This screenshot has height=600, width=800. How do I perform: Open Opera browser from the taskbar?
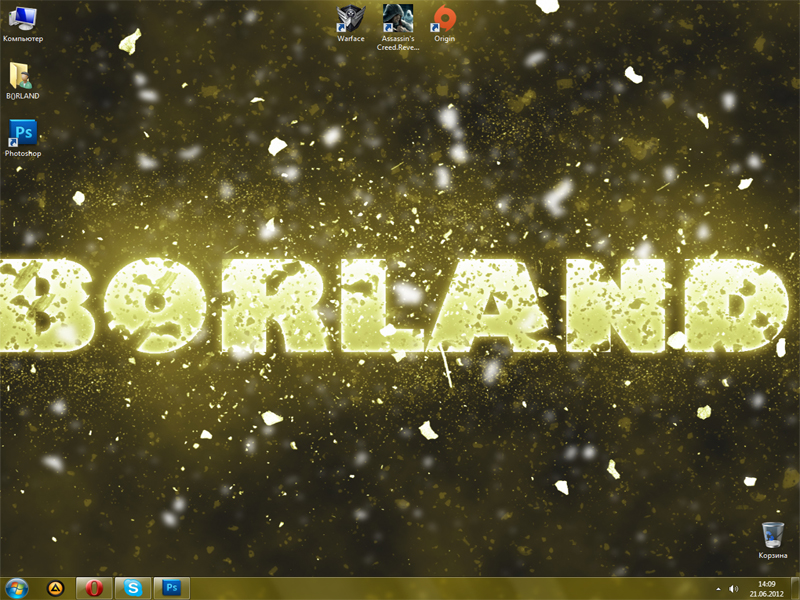pyautogui.click(x=94, y=588)
